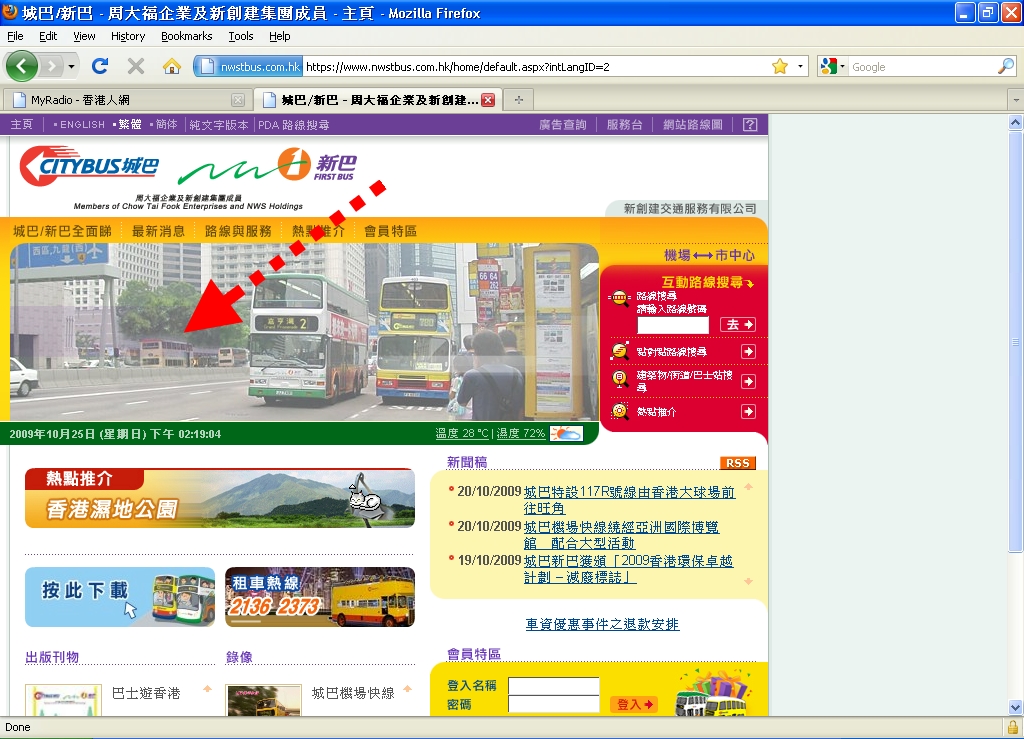Choose search engine from Google dropdown
1024x739 pixels.
[x=833, y=67]
